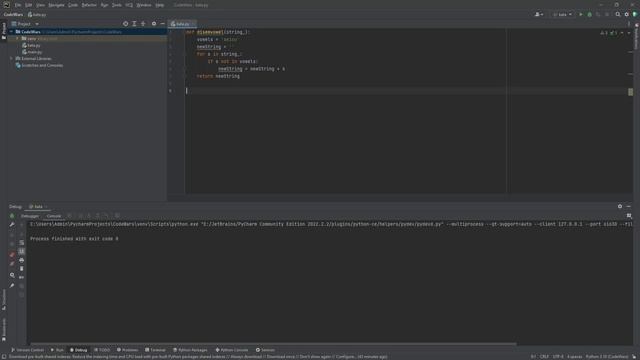Screen dimensions: 640x360
Task: Click the console search magnifier icon
Action: pos(12,276)
